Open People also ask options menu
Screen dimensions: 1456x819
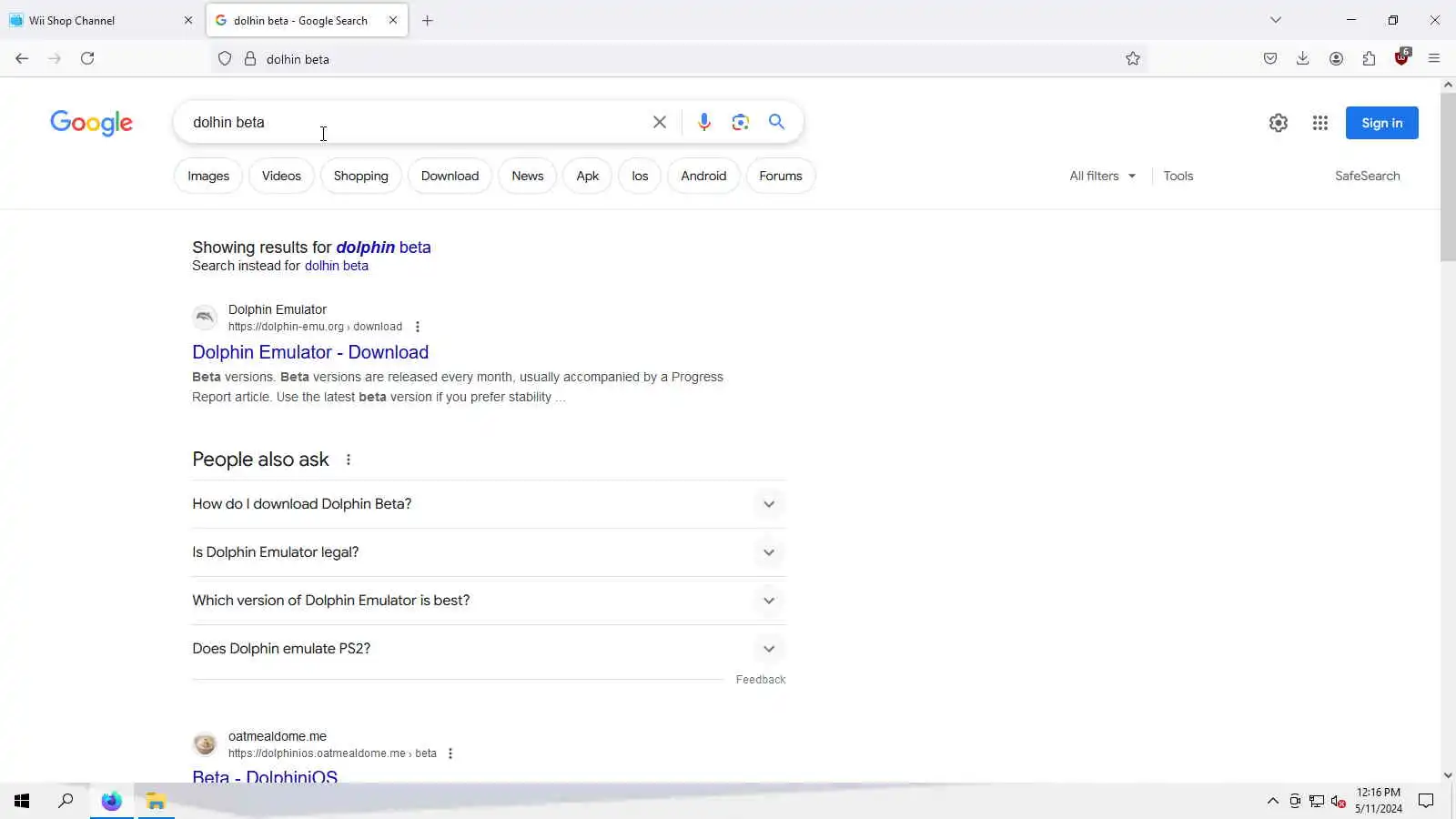point(349,460)
